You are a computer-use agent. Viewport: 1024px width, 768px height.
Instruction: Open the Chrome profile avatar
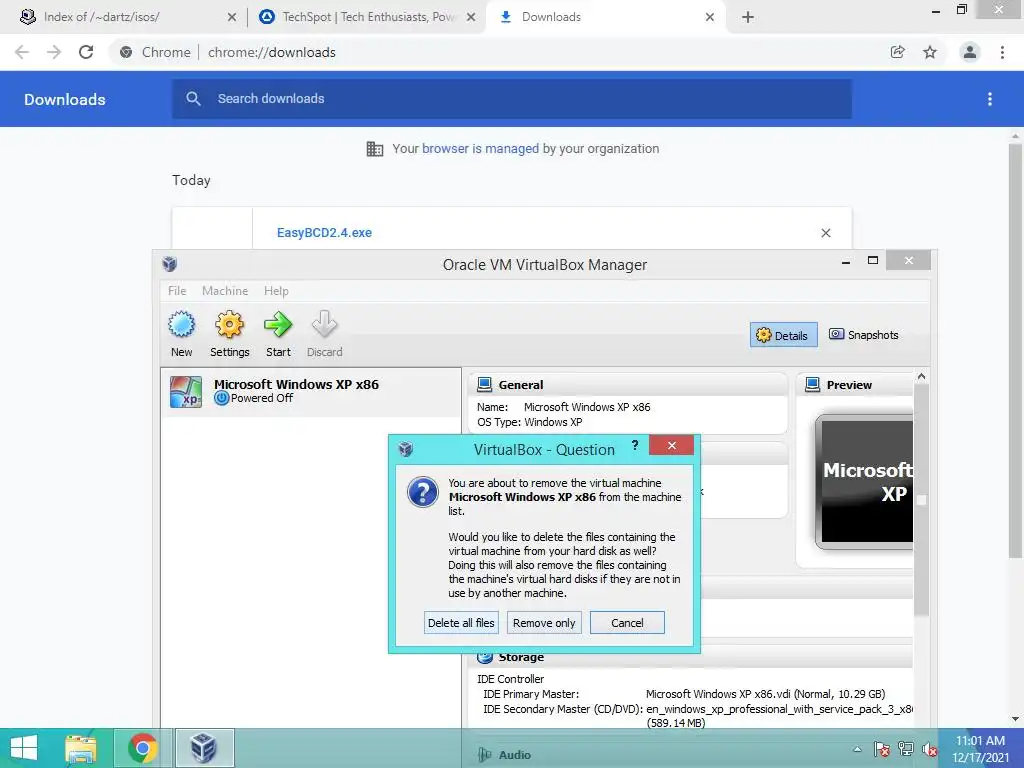point(970,52)
